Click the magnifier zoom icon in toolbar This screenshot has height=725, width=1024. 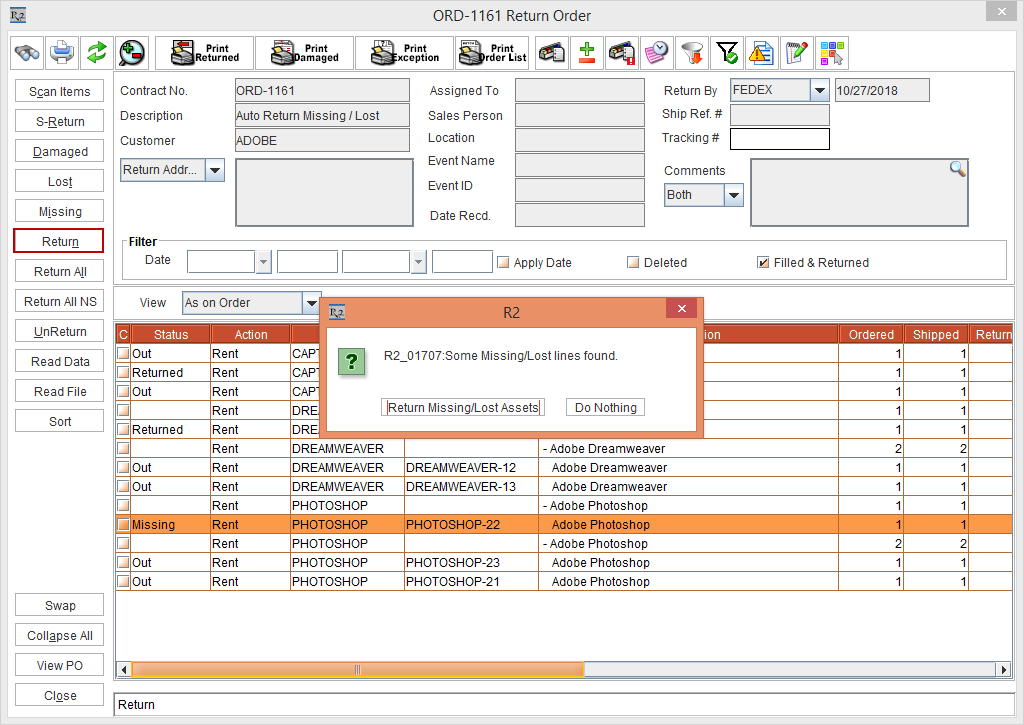coord(131,52)
